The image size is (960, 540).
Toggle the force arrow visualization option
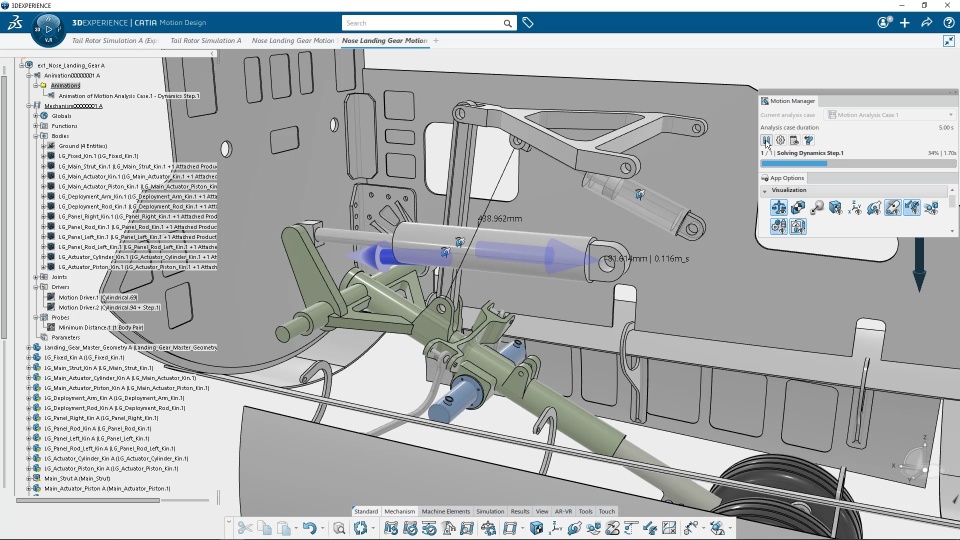[x=874, y=208]
